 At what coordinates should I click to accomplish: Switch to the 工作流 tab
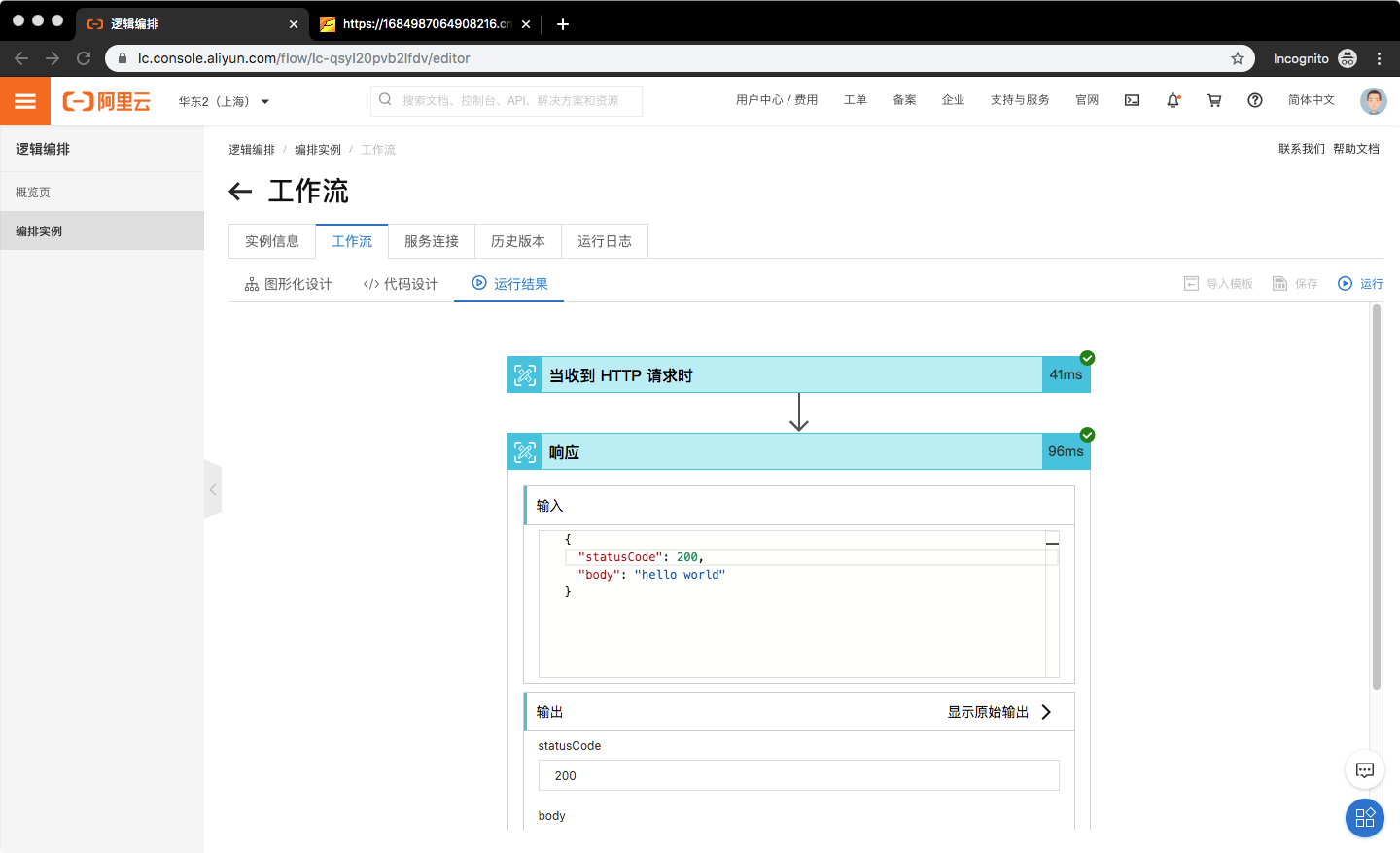pos(352,241)
